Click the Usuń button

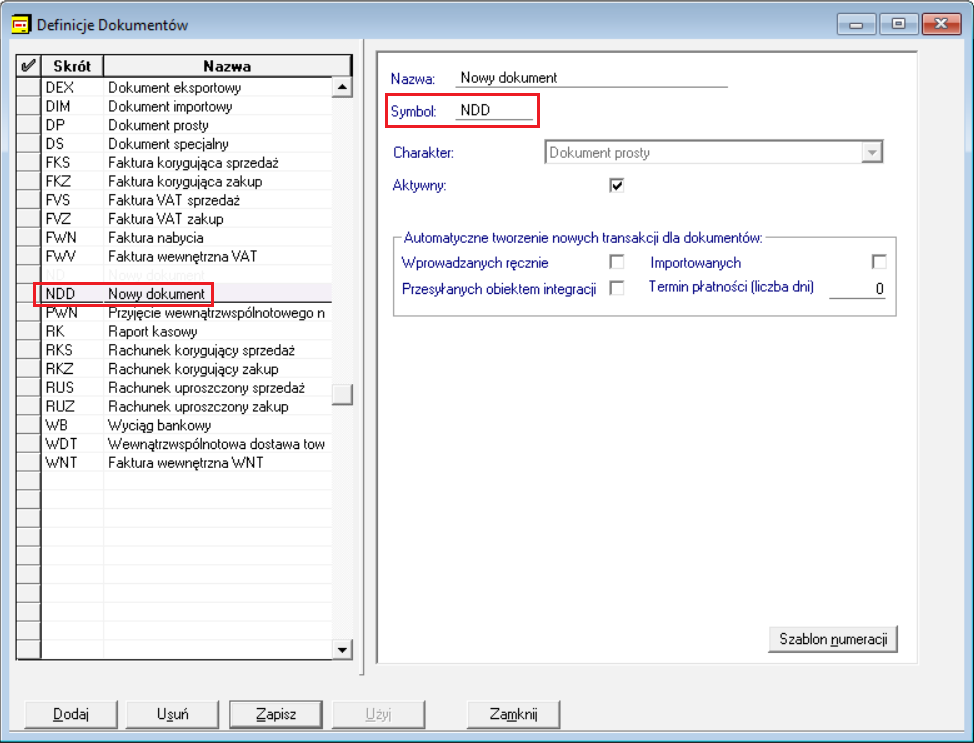[172, 714]
